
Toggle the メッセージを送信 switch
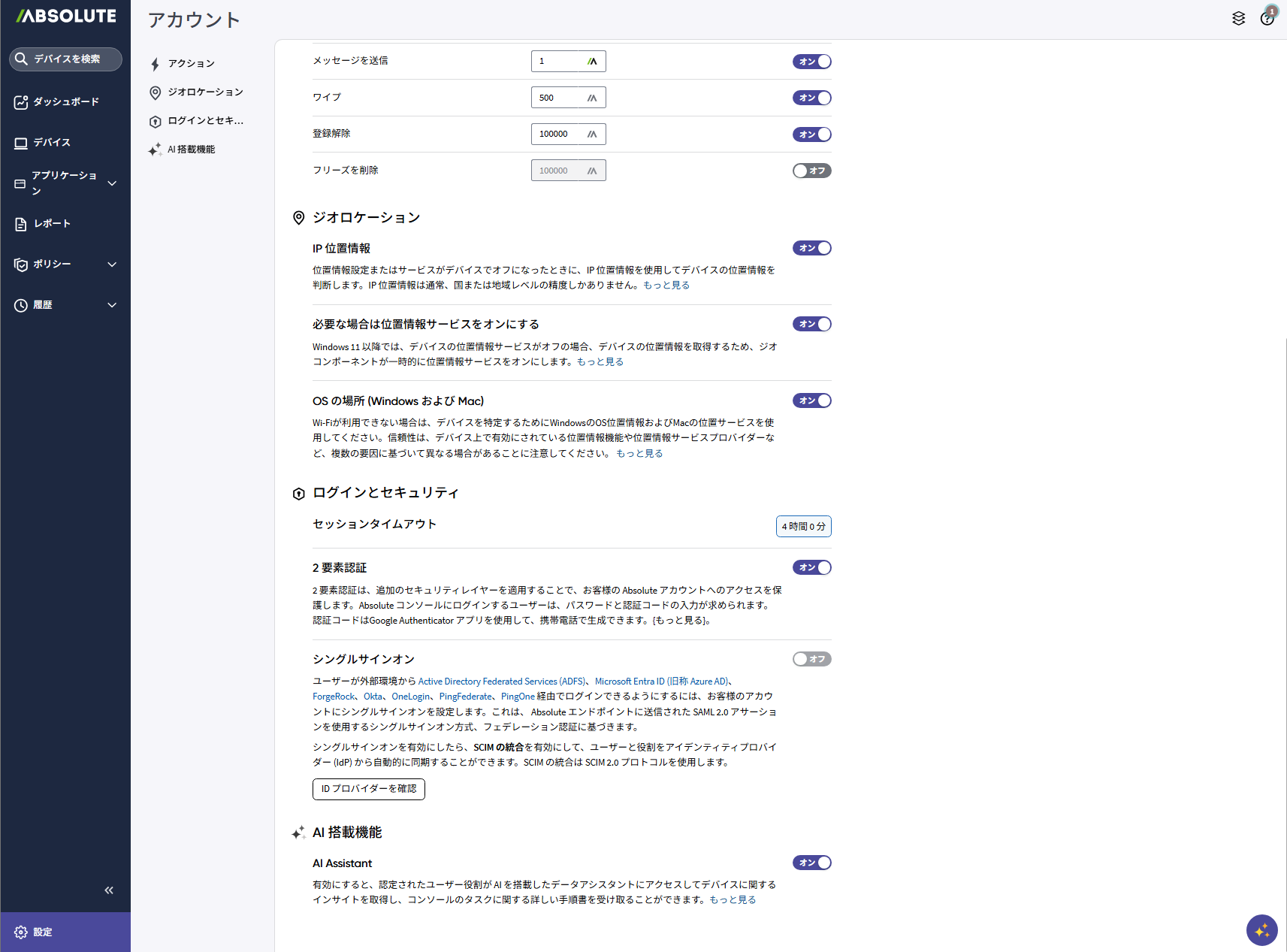[812, 62]
